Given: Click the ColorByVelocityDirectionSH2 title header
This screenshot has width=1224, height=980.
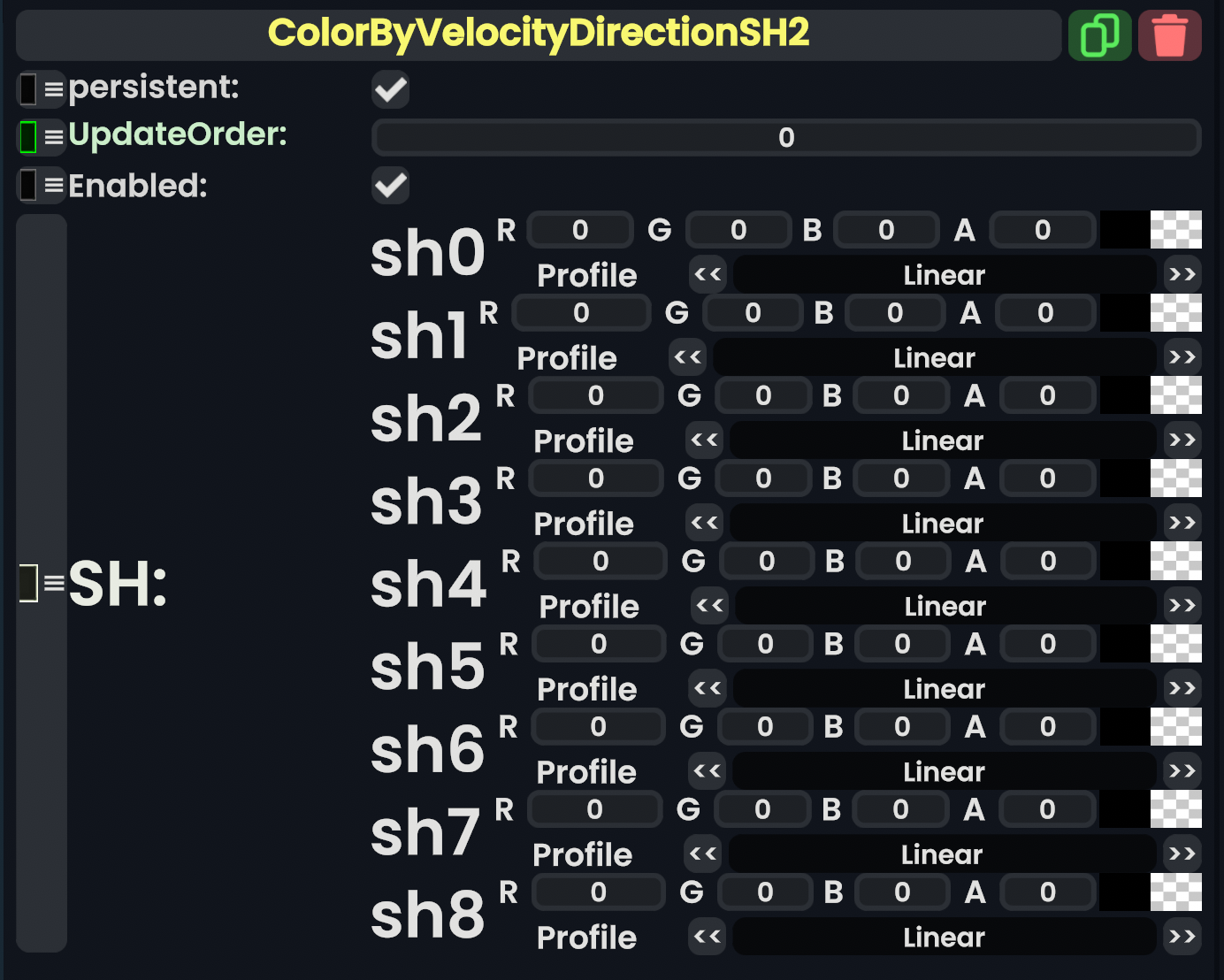Looking at the screenshot, I should pos(538,34).
